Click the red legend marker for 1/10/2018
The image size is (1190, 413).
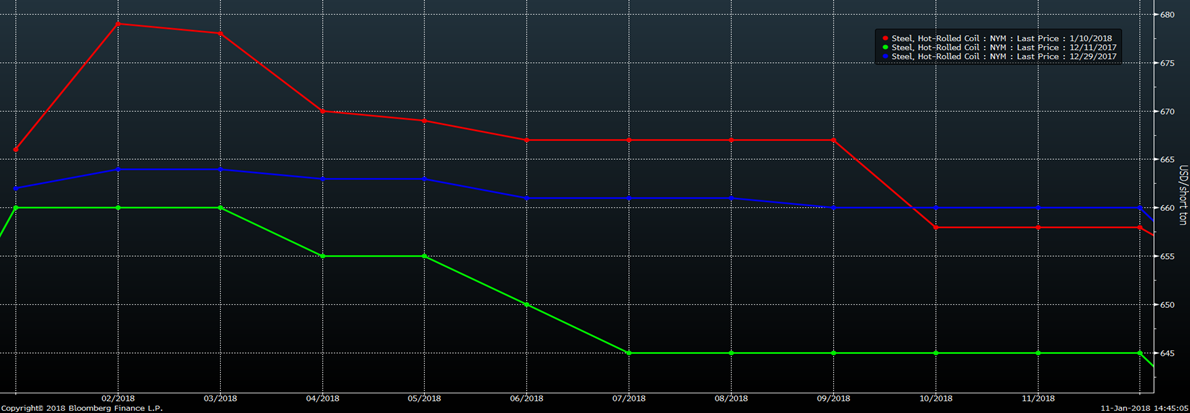(x=885, y=37)
